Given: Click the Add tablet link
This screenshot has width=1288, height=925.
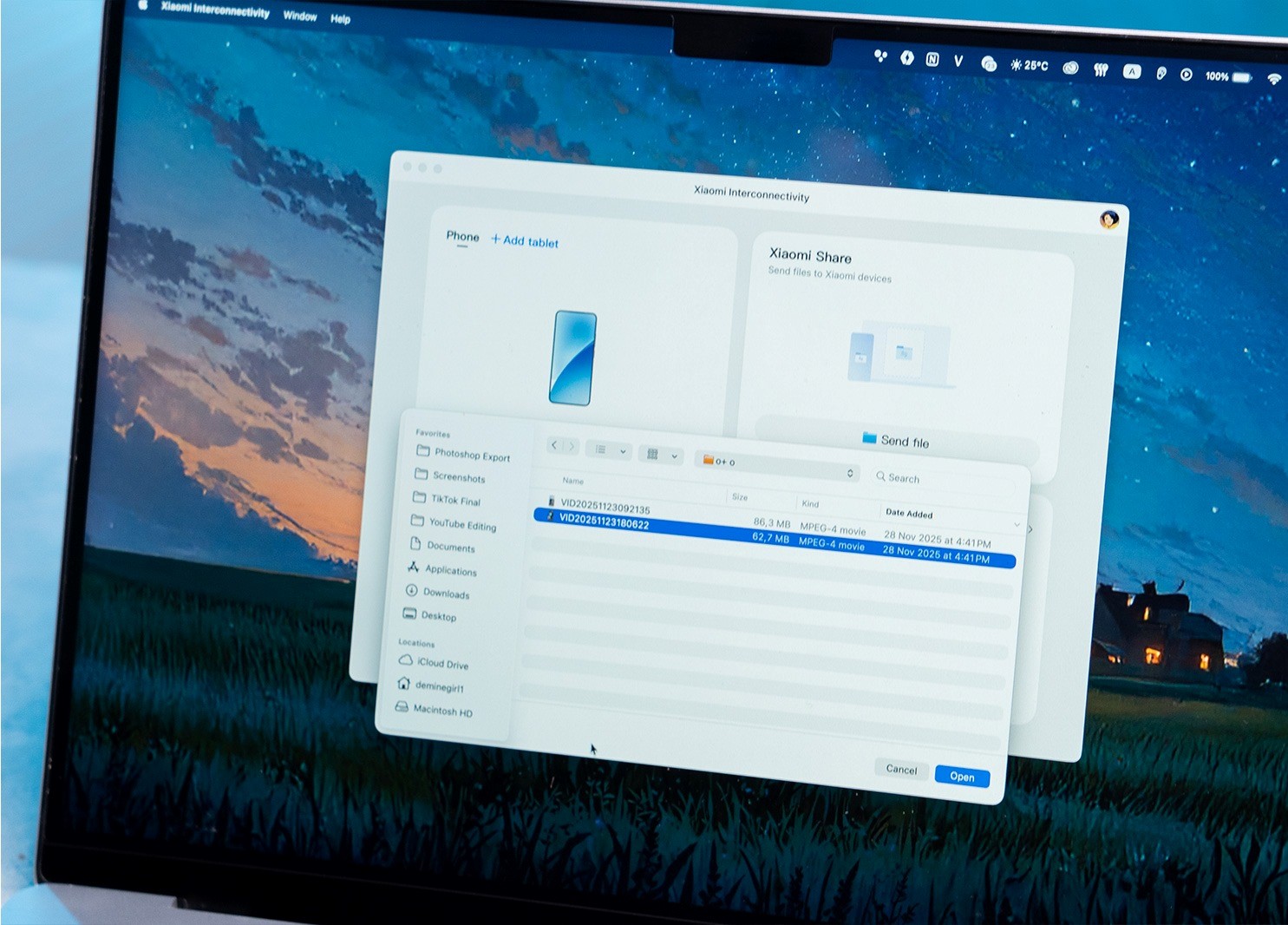Looking at the screenshot, I should pos(525,241).
